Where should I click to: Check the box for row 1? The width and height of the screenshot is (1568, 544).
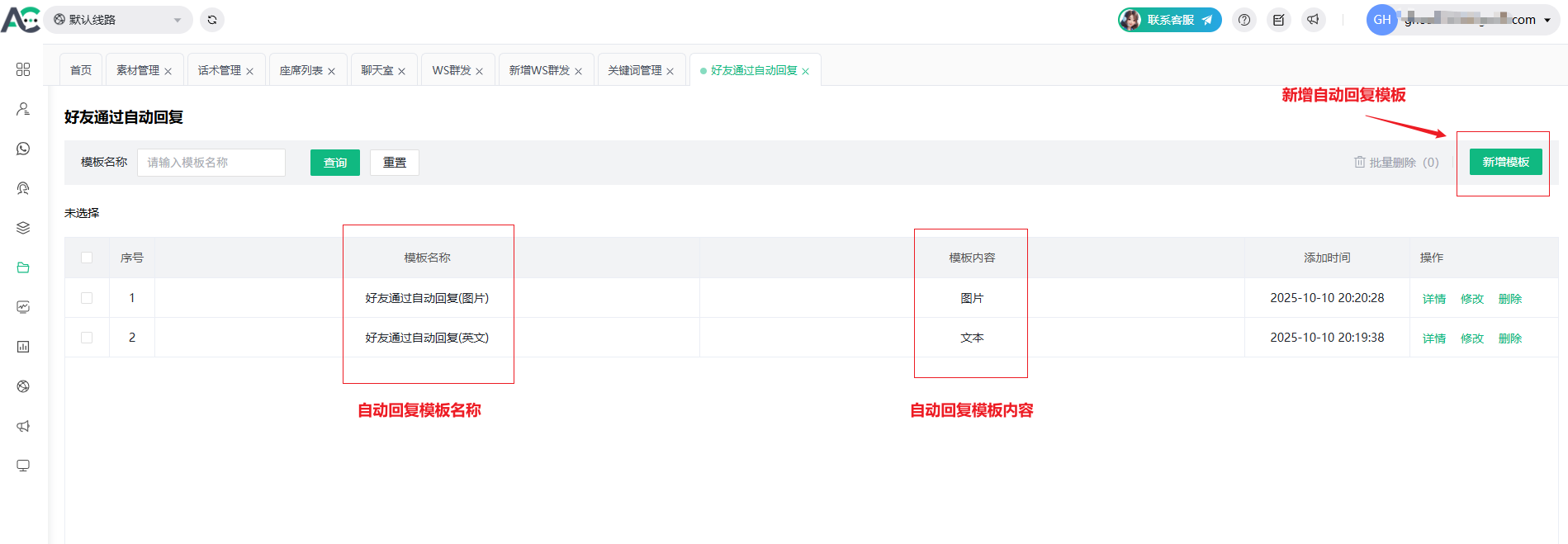[x=87, y=298]
